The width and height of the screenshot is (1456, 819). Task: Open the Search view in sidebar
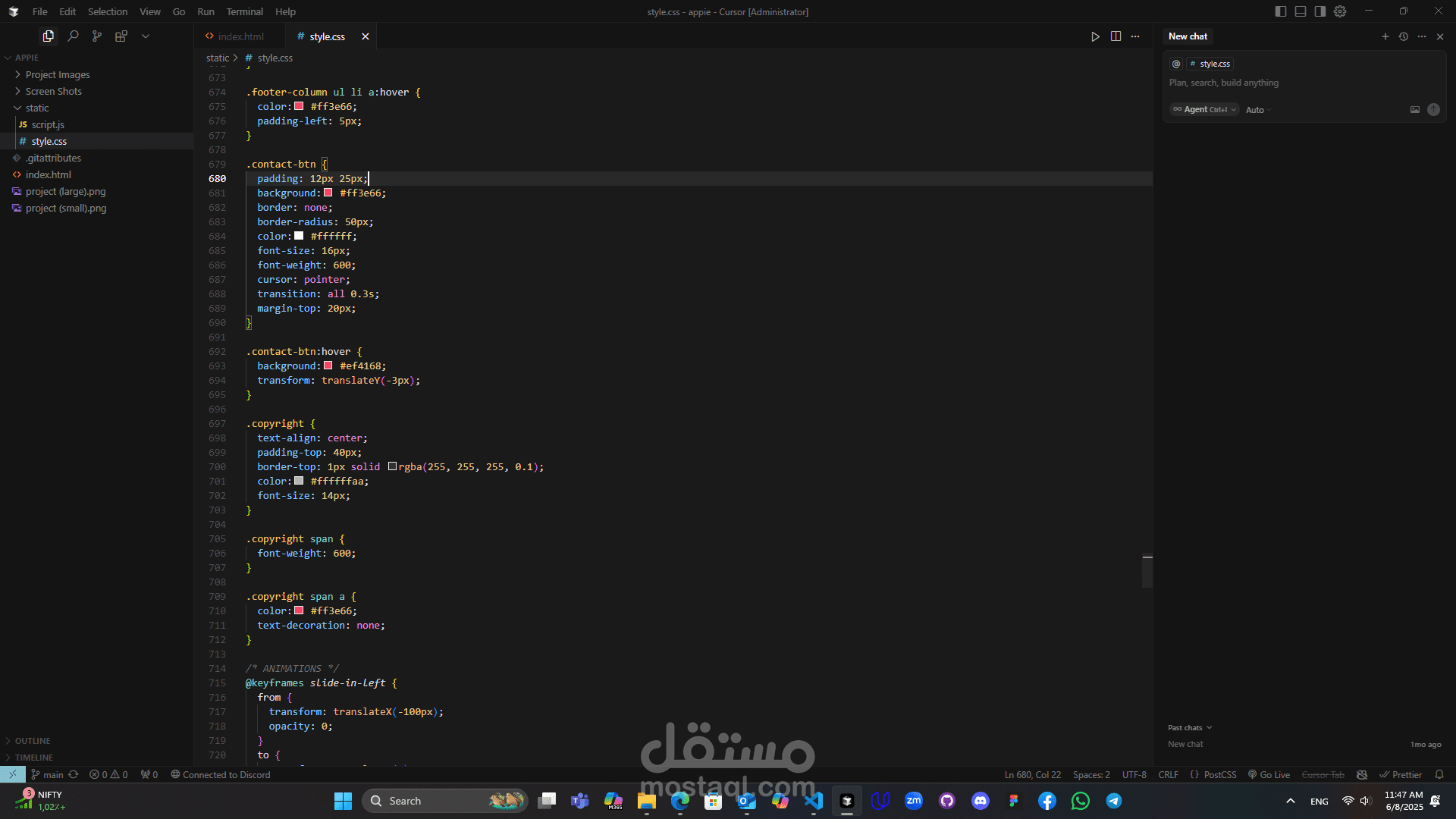pyautogui.click(x=73, y=36)
